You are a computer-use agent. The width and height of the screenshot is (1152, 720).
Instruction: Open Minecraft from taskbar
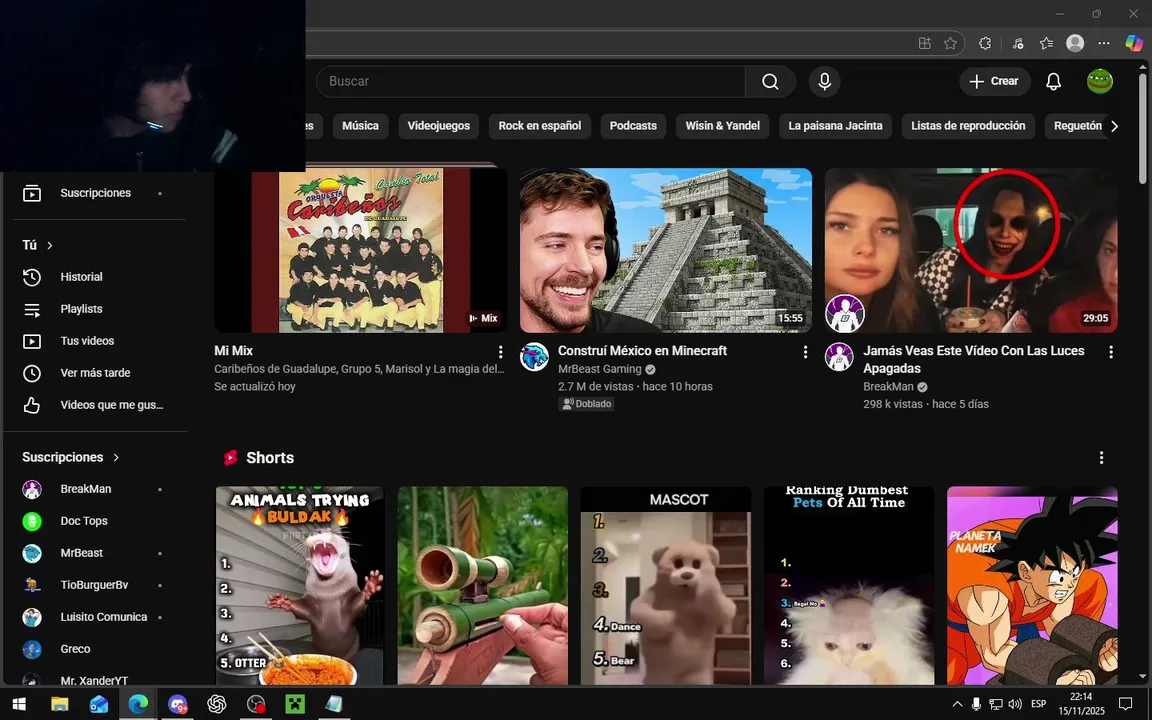(295, 704)
